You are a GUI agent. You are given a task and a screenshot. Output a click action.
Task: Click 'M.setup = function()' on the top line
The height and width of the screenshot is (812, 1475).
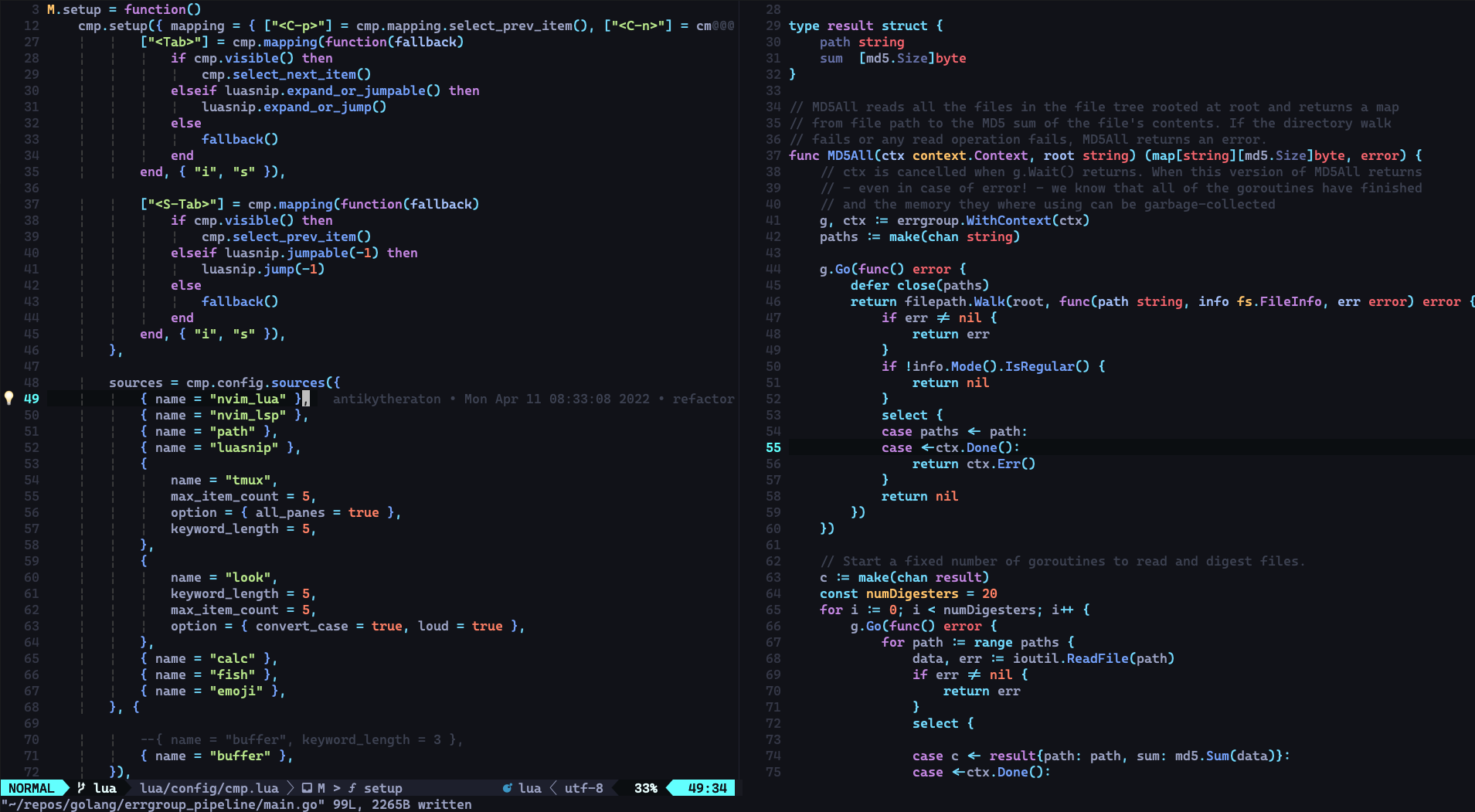pos(124,9)
